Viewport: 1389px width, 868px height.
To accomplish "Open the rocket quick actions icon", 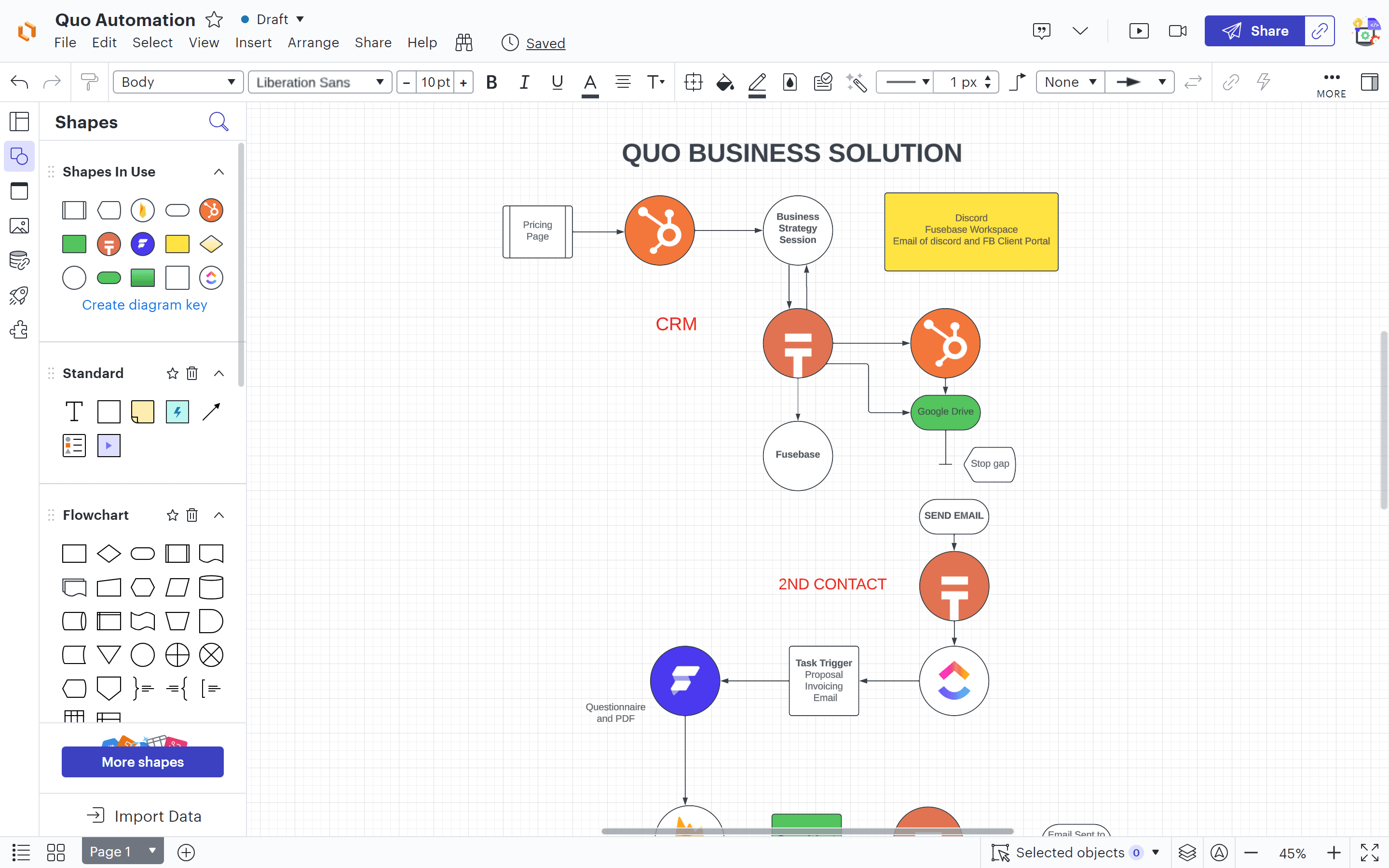I will (x=19, y=296).
